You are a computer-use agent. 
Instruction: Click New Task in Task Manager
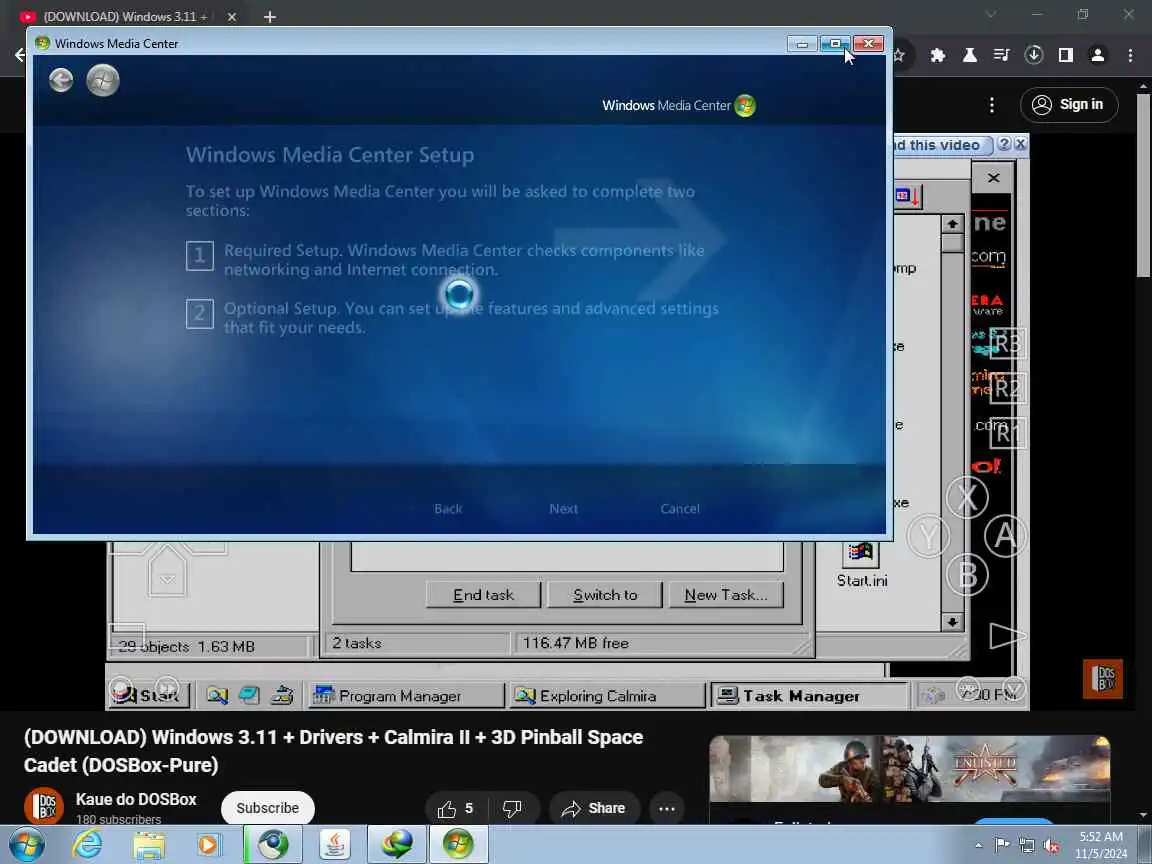click(x=726, y=595)
